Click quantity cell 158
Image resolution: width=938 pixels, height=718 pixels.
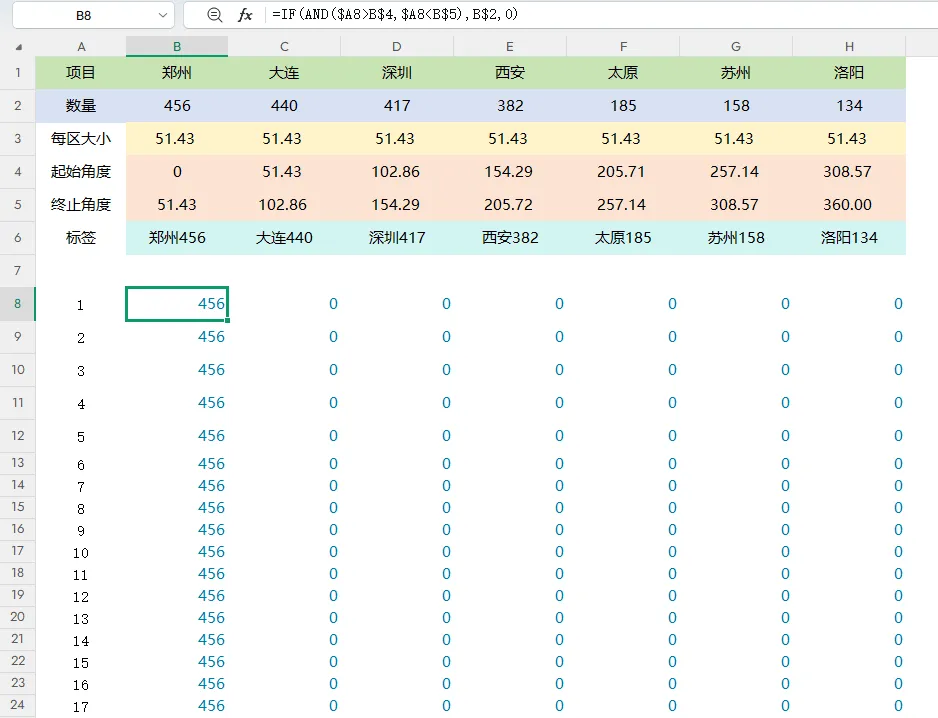point(736,106)
